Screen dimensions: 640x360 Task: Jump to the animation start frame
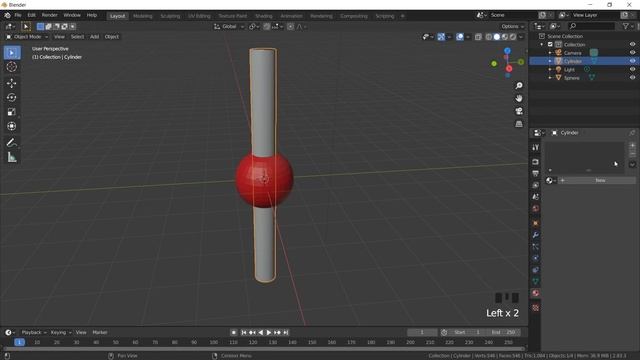click(244, 333)
